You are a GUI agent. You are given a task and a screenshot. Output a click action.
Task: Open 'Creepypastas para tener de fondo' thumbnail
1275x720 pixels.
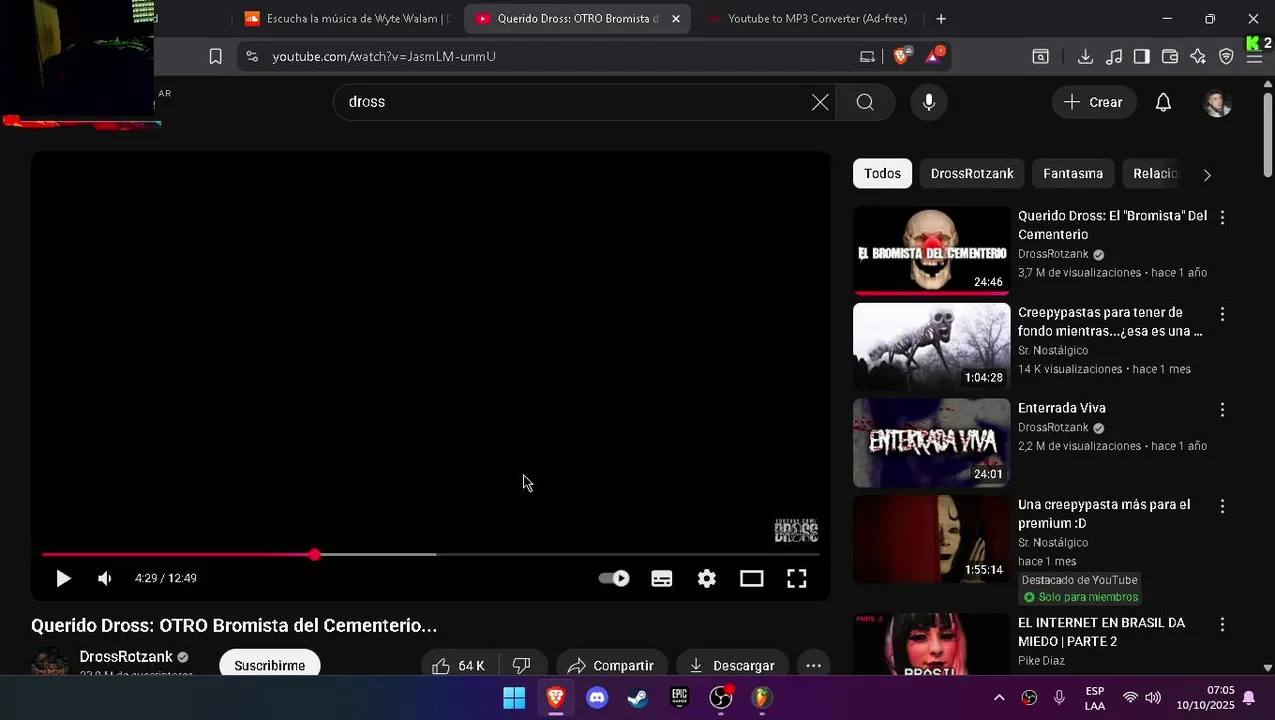tap(932, 346)
